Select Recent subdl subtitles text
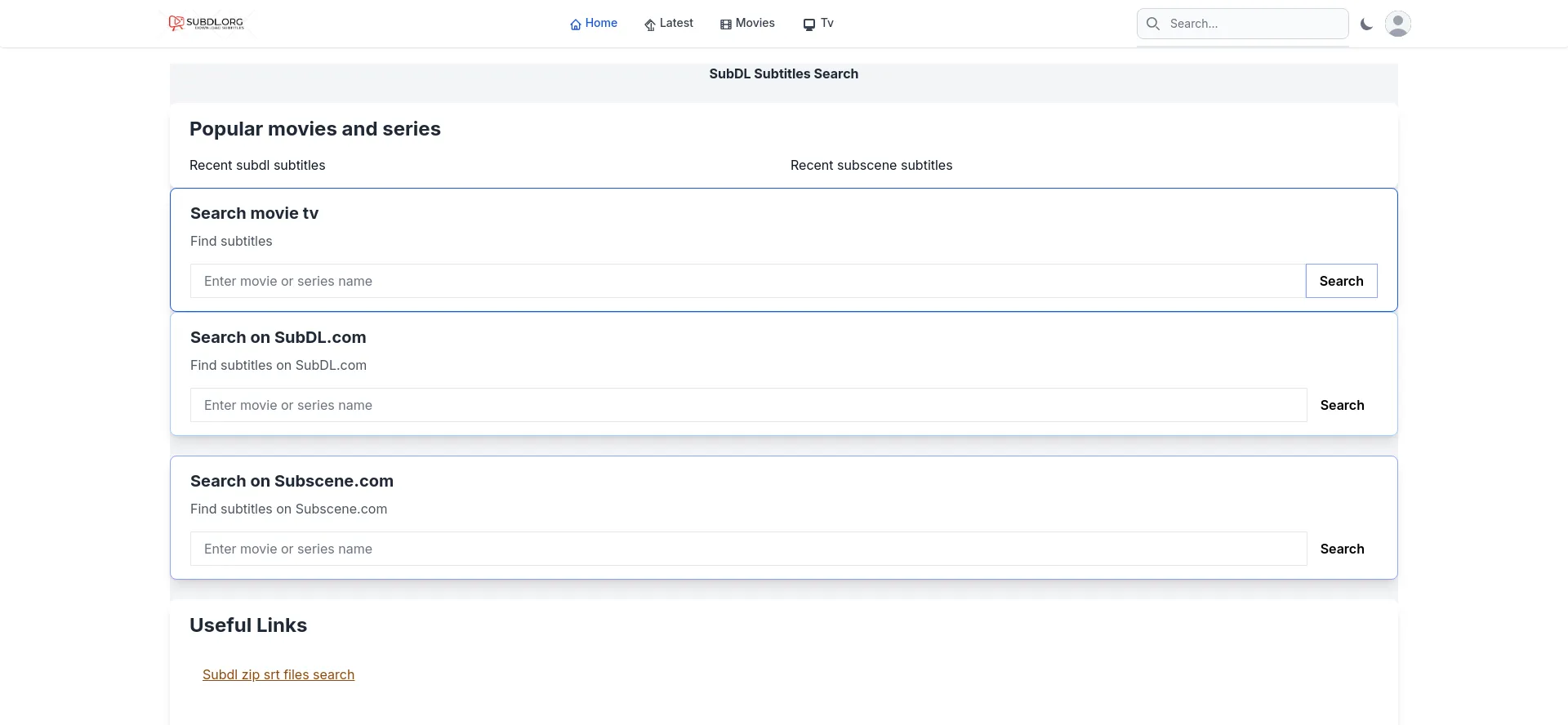Screen dimensions: 1568x725 (257, 165)
